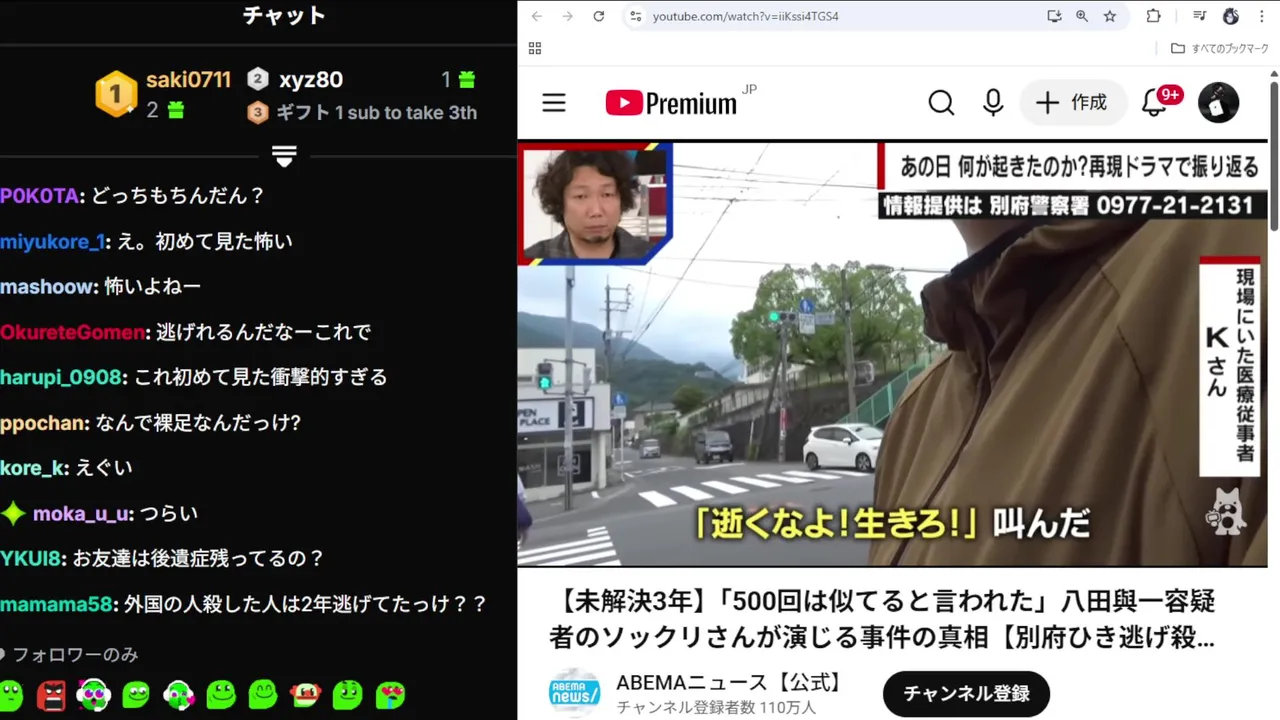Open apps grid in bookmarks bar
Image resolution: width=1280 pixels, height=720 pixels.
point(535,48)
